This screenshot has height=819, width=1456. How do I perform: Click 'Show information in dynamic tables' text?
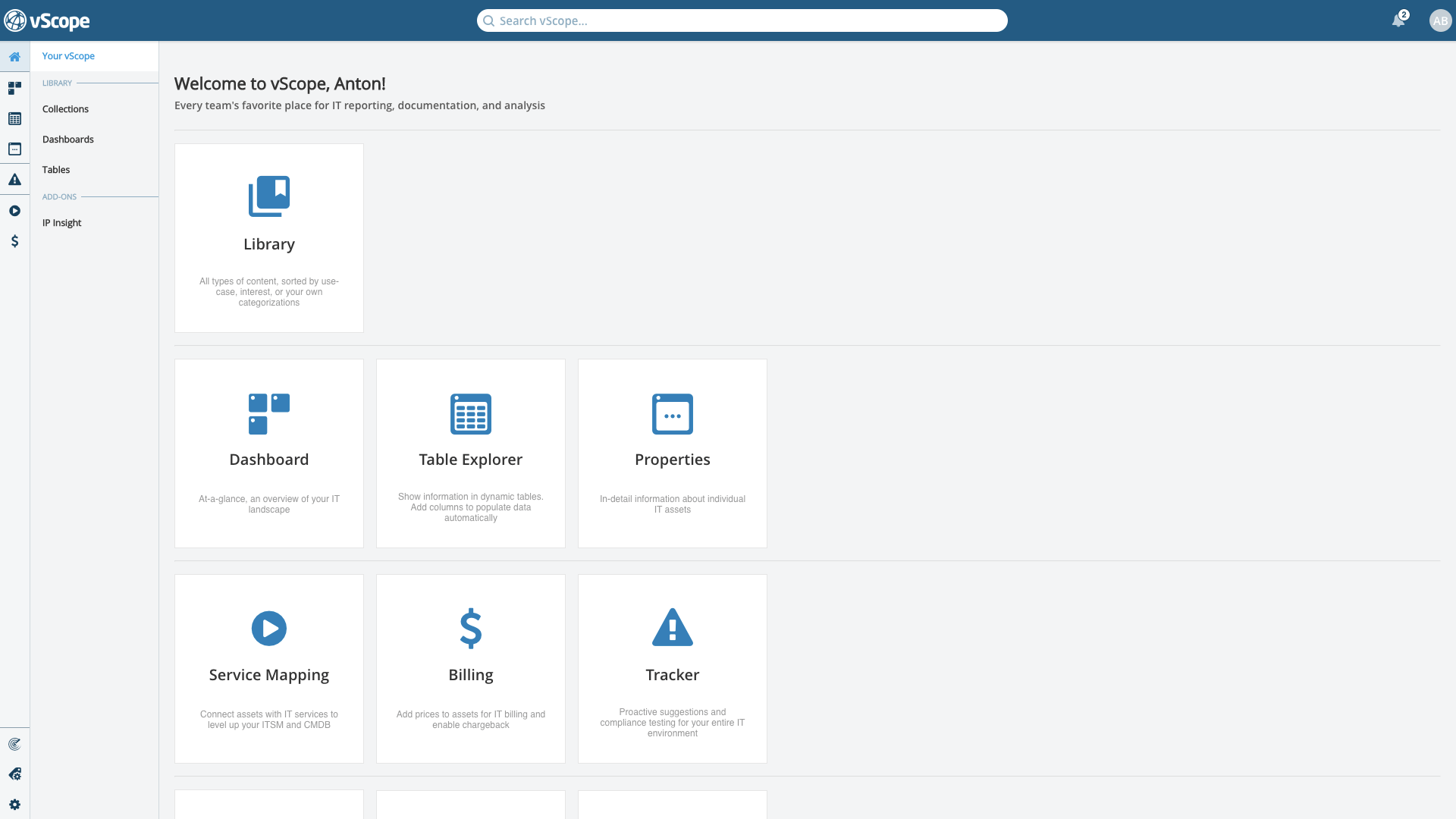471,507
